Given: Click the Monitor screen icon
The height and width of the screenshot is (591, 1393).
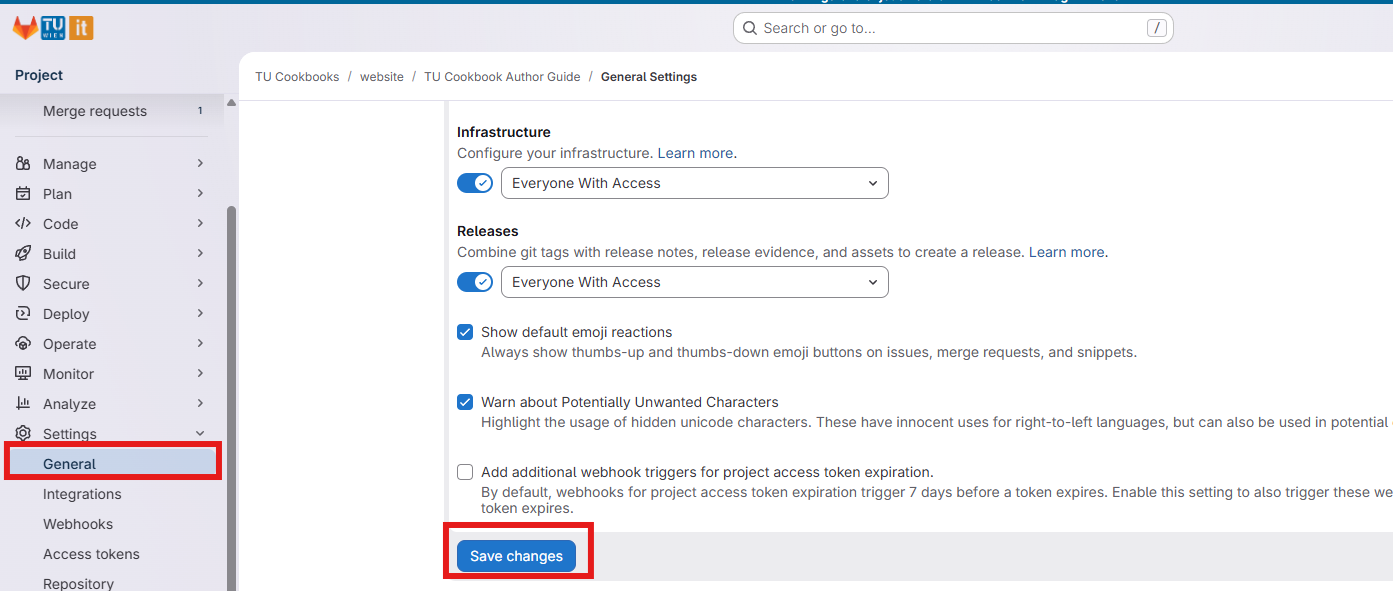Looking at the screenshot, I should click(23, 374).
